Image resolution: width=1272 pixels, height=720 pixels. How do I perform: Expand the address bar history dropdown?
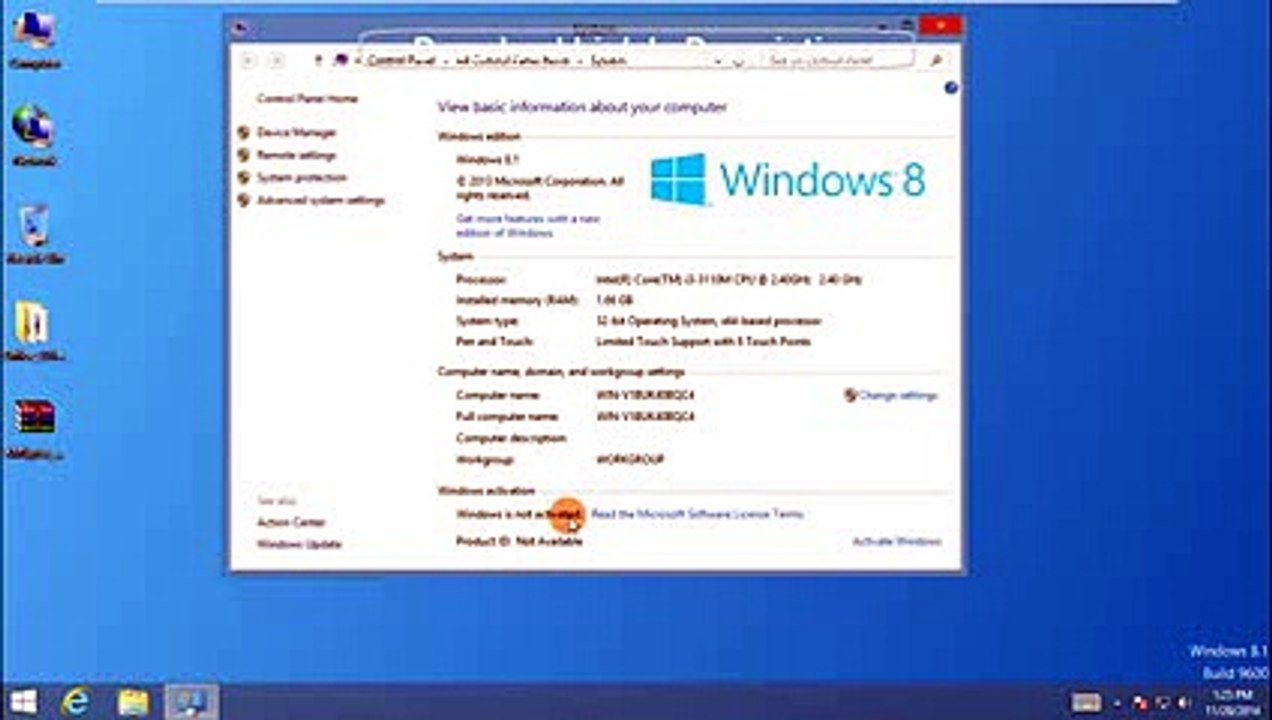pos(718,61)
